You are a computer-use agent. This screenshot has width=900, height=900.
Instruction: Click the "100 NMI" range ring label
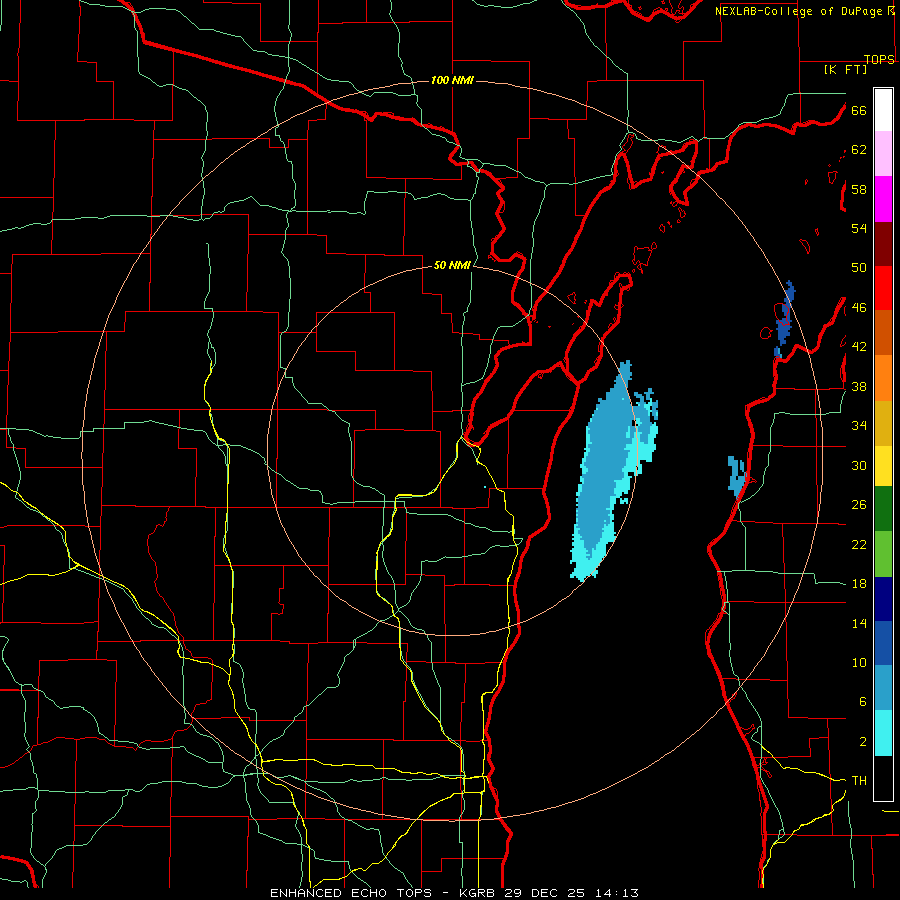click(x=452, y=80)
